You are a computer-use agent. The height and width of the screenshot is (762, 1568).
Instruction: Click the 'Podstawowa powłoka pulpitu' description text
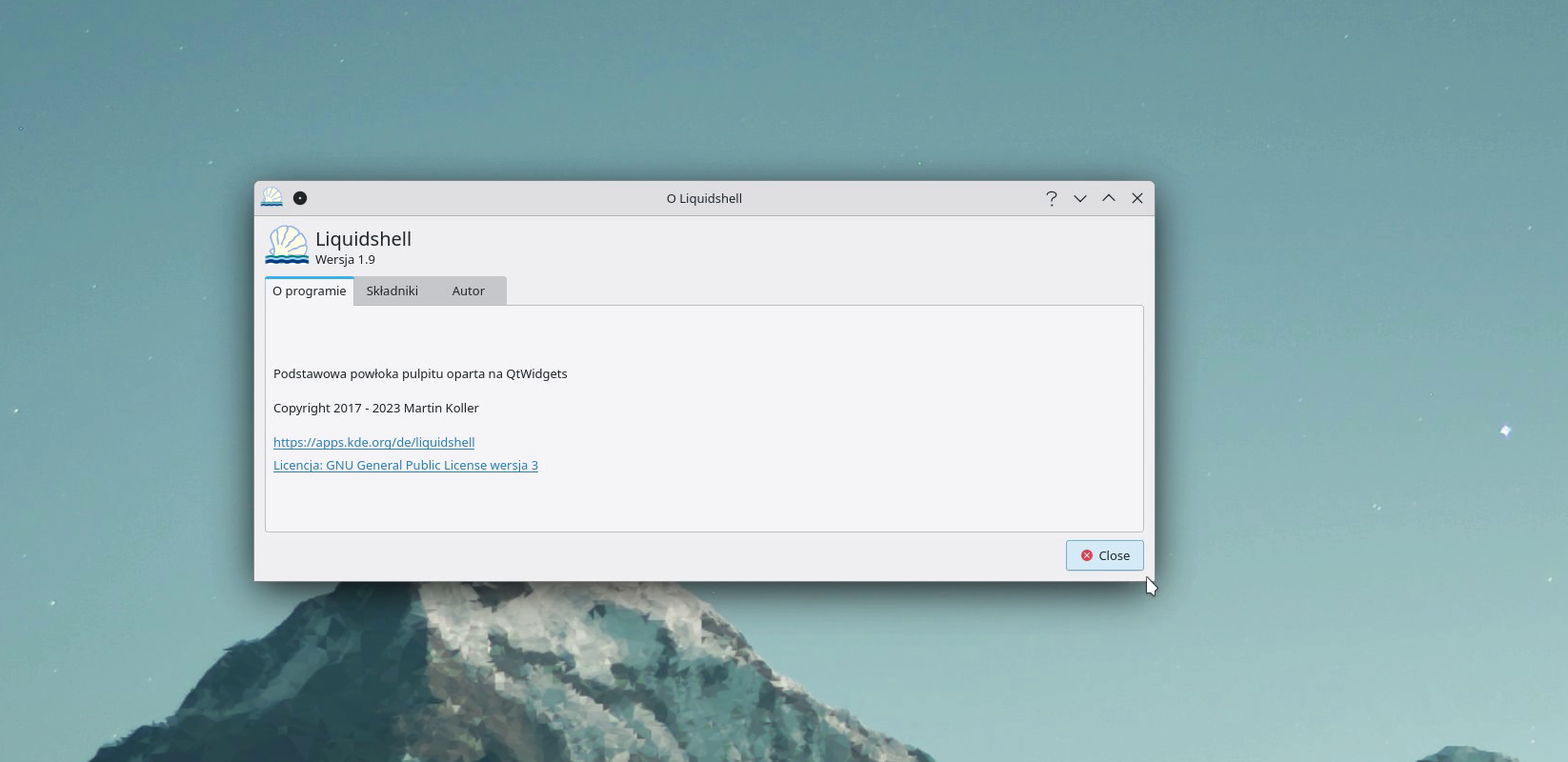(x=420, y=374)
